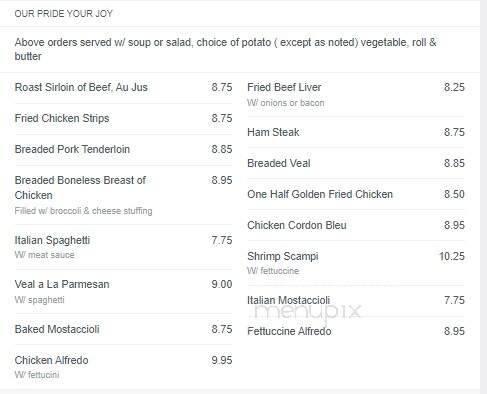
Task: Choose Breaded Veal from the menu
Action: pos(279,163)
